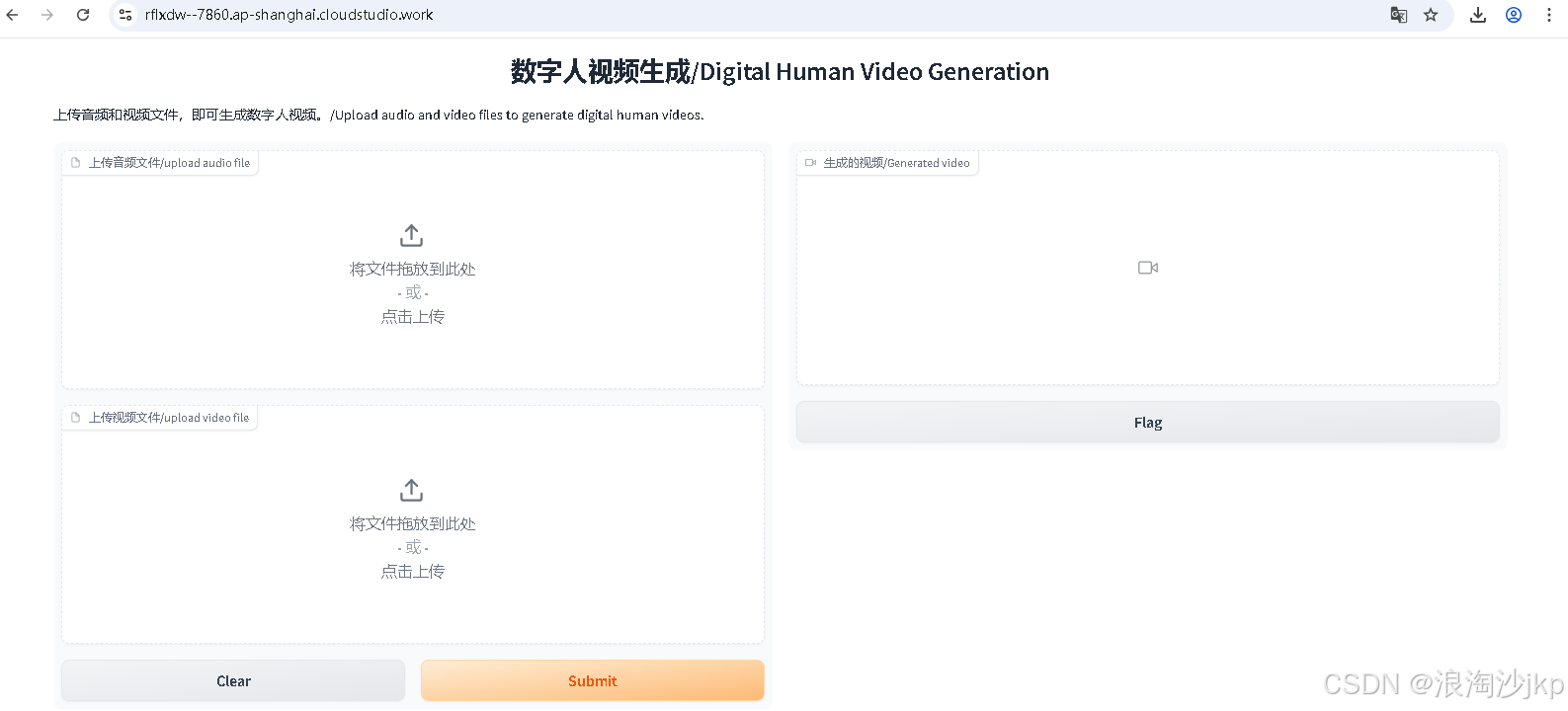
Task: Click the orange Submit button
Action: pyautogui.click(x=593, y=680)
